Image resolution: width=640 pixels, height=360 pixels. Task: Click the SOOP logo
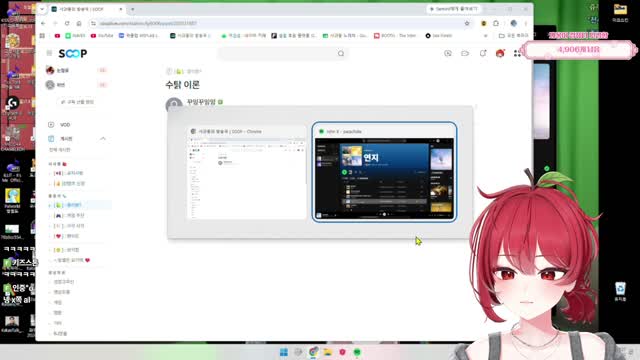coord(73,53)
